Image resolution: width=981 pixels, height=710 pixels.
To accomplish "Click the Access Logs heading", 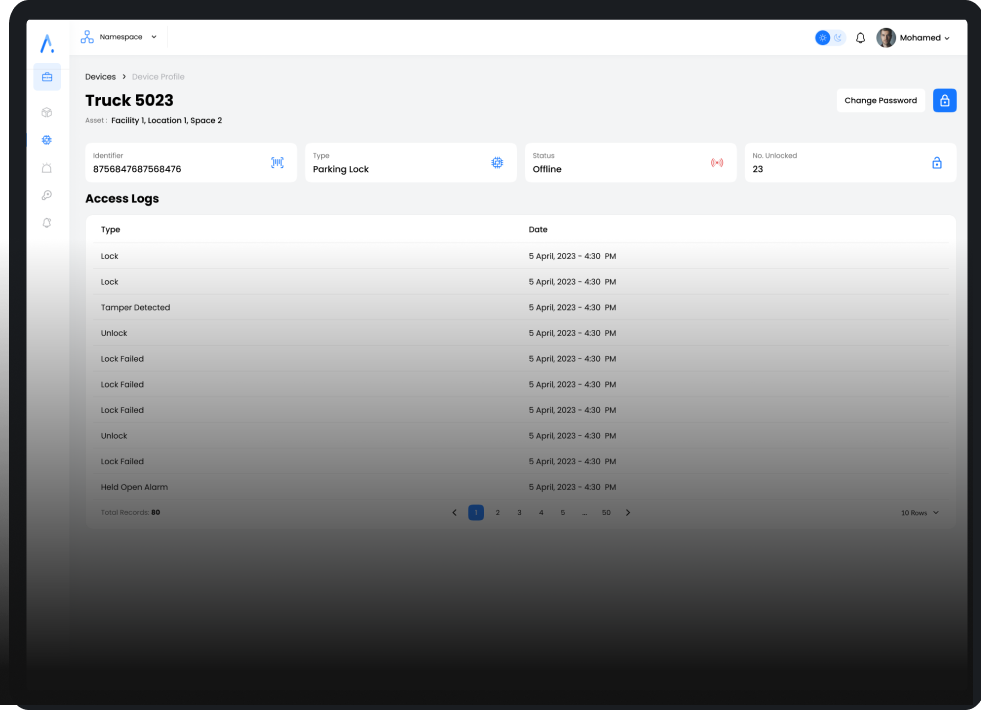I will pyautogui.click(x=122, y=198).
